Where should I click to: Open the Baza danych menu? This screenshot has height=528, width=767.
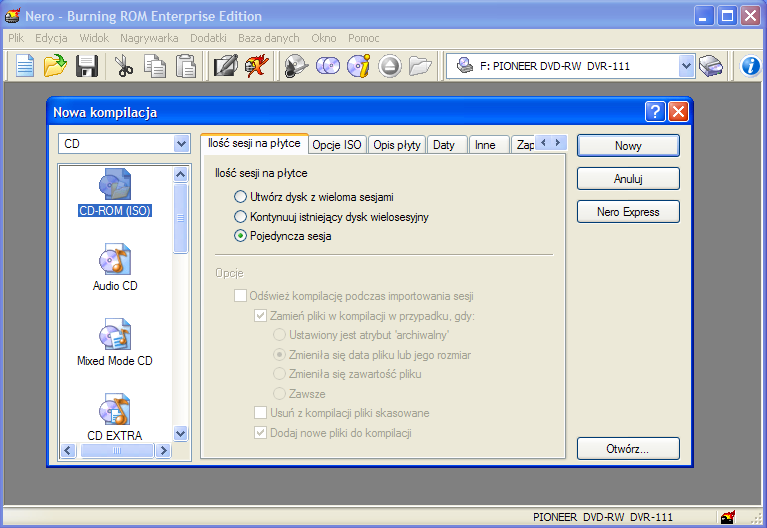269,38
